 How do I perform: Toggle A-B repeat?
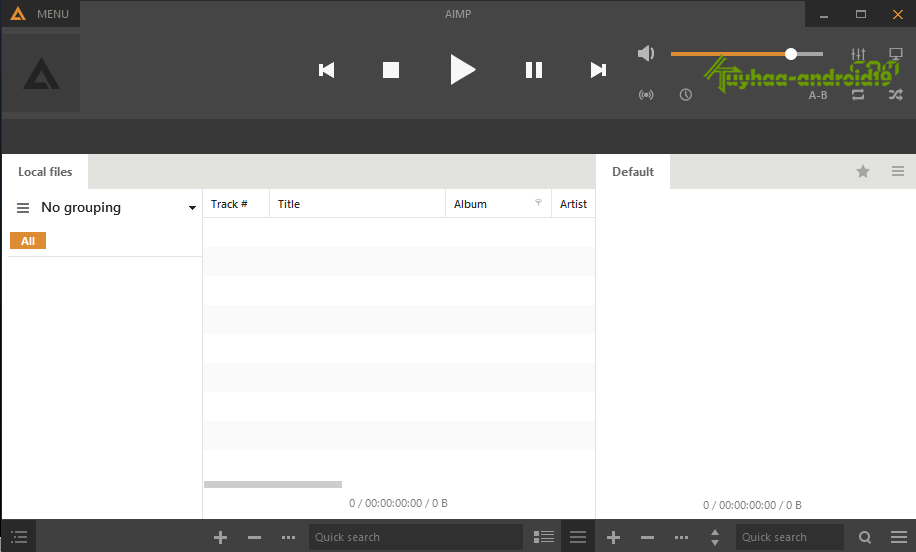818,95
